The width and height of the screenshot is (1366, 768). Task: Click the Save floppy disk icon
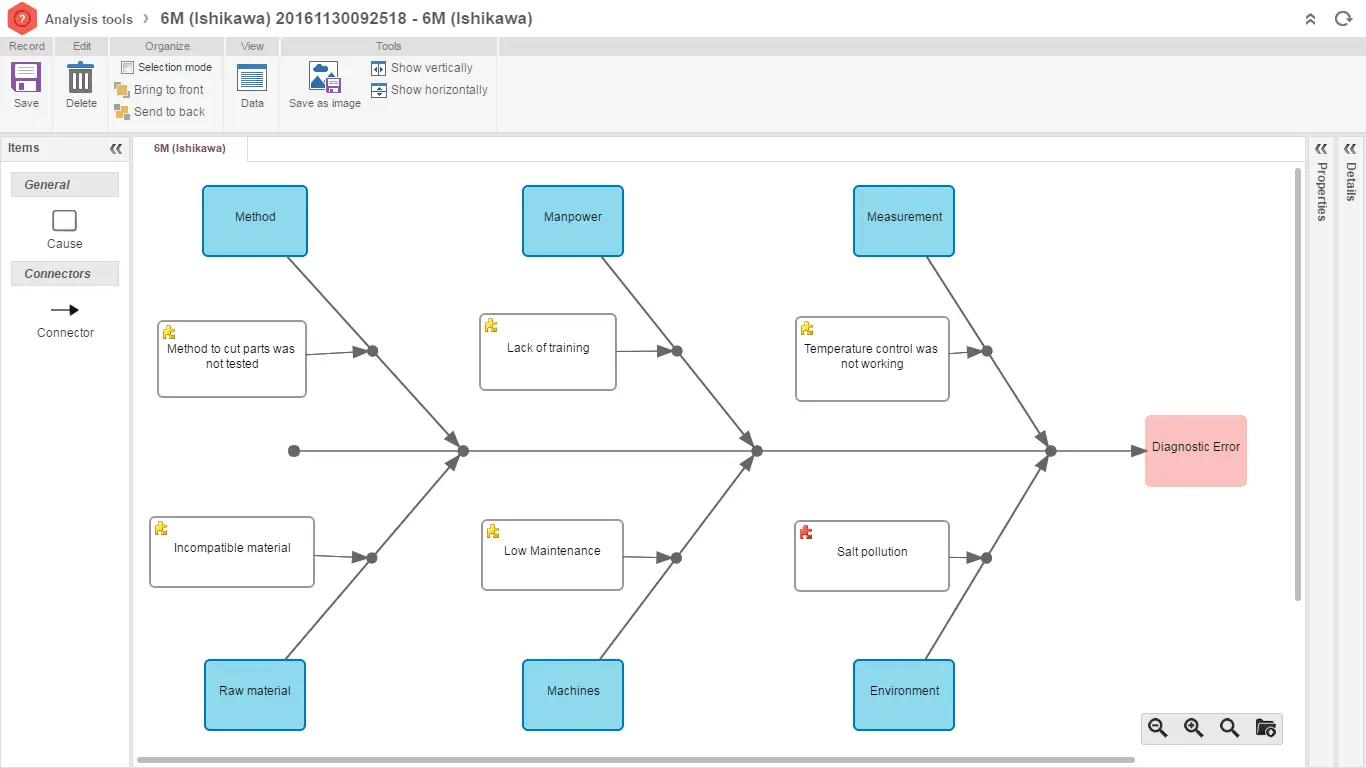tap(26, 77)
